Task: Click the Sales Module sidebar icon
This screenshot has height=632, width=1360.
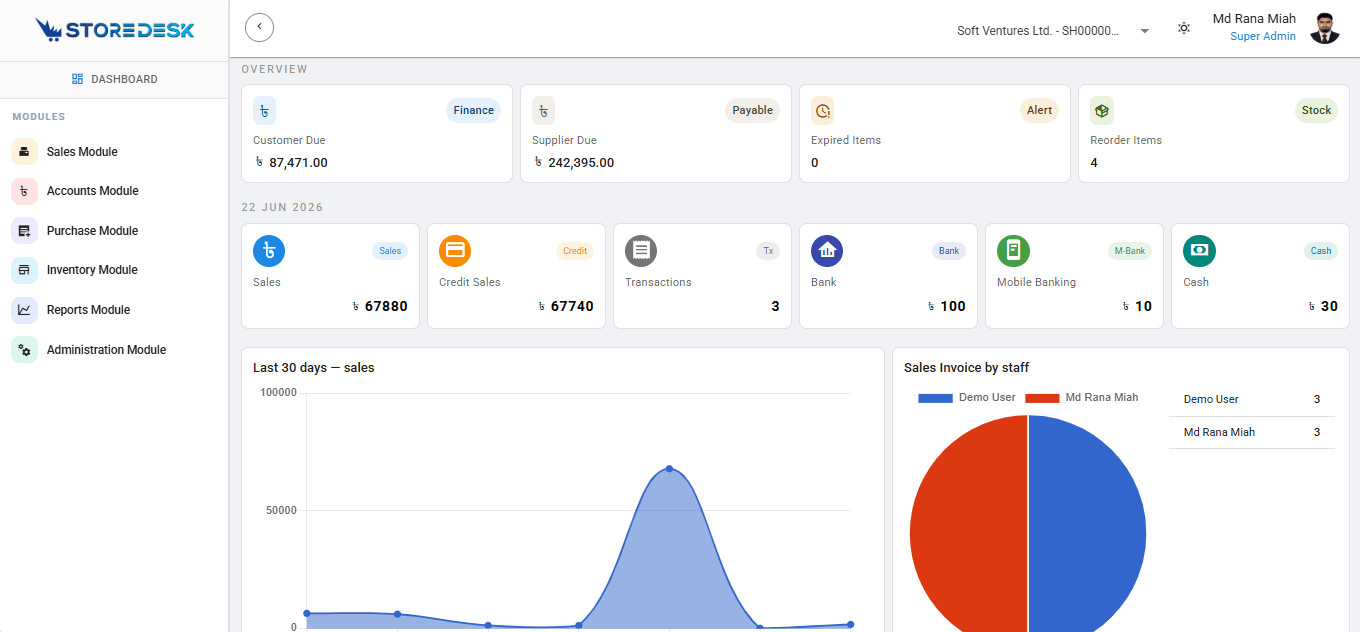Action: pyautogui.click(x=24, y=152)
